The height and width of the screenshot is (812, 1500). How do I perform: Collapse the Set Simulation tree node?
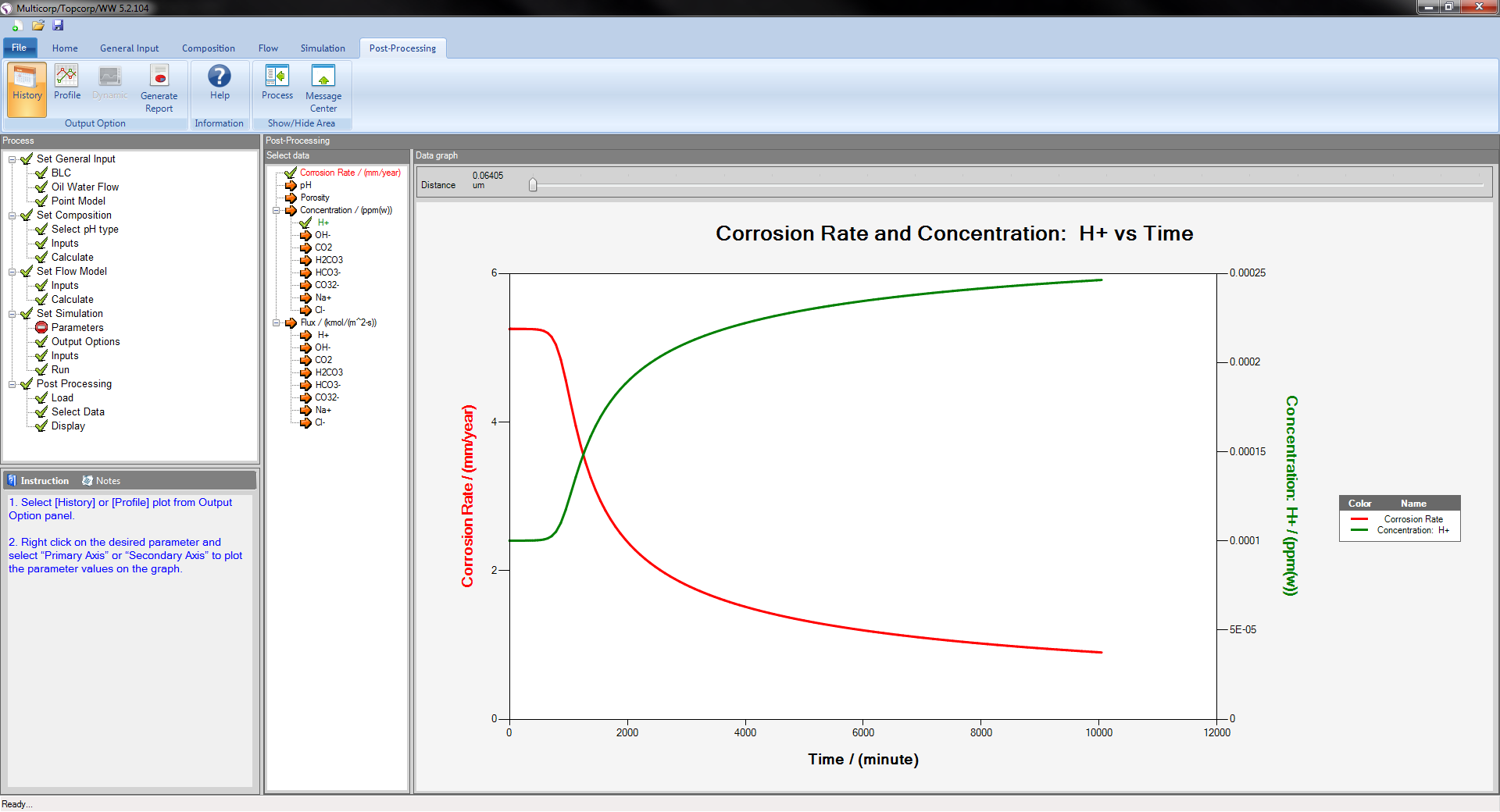click(x=12, y=313)
